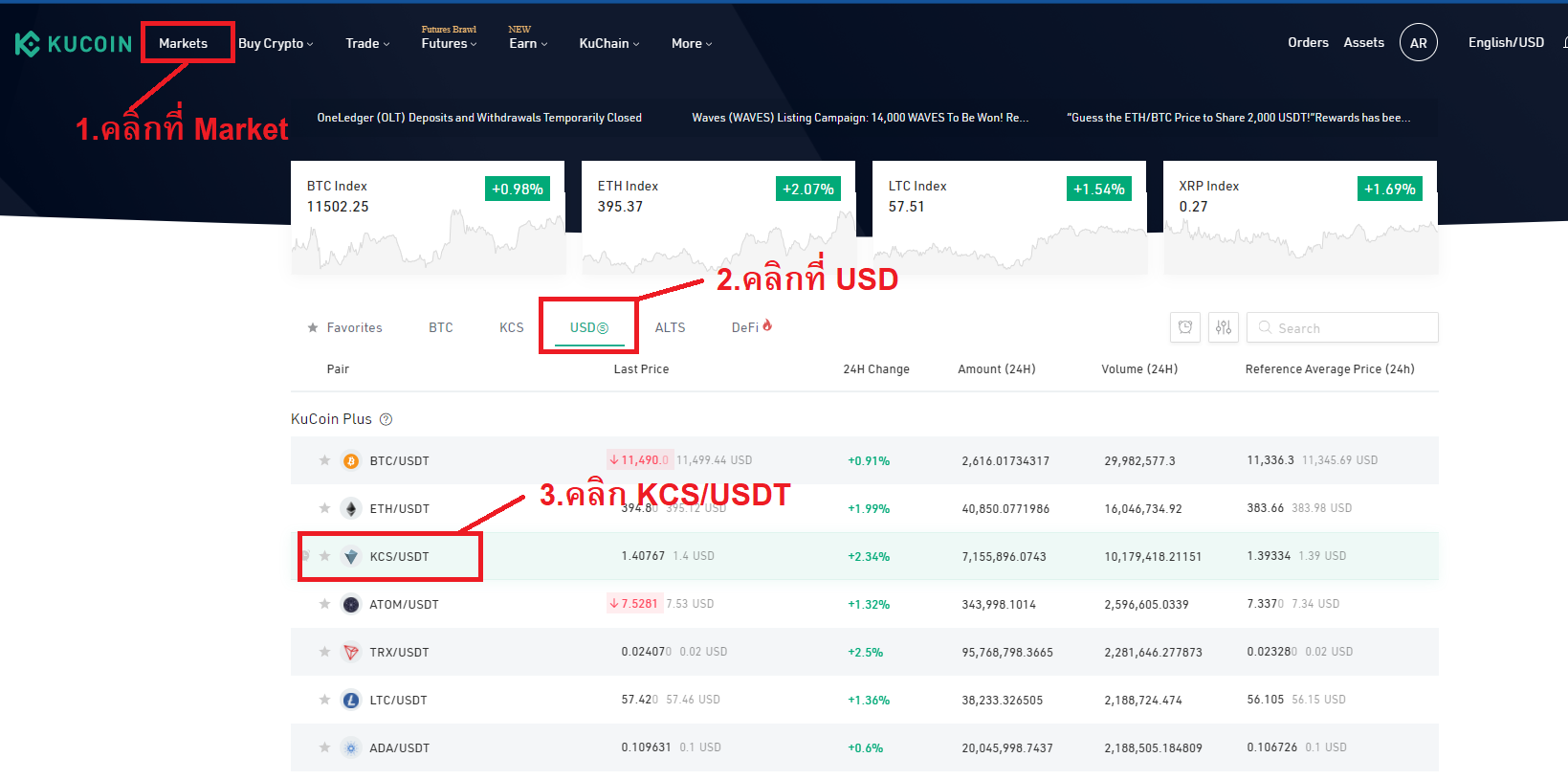The height and width of the screenshot is (780, 1568).
Task: Sort by Reference Average Price column header
Action: coord(1330,369)
